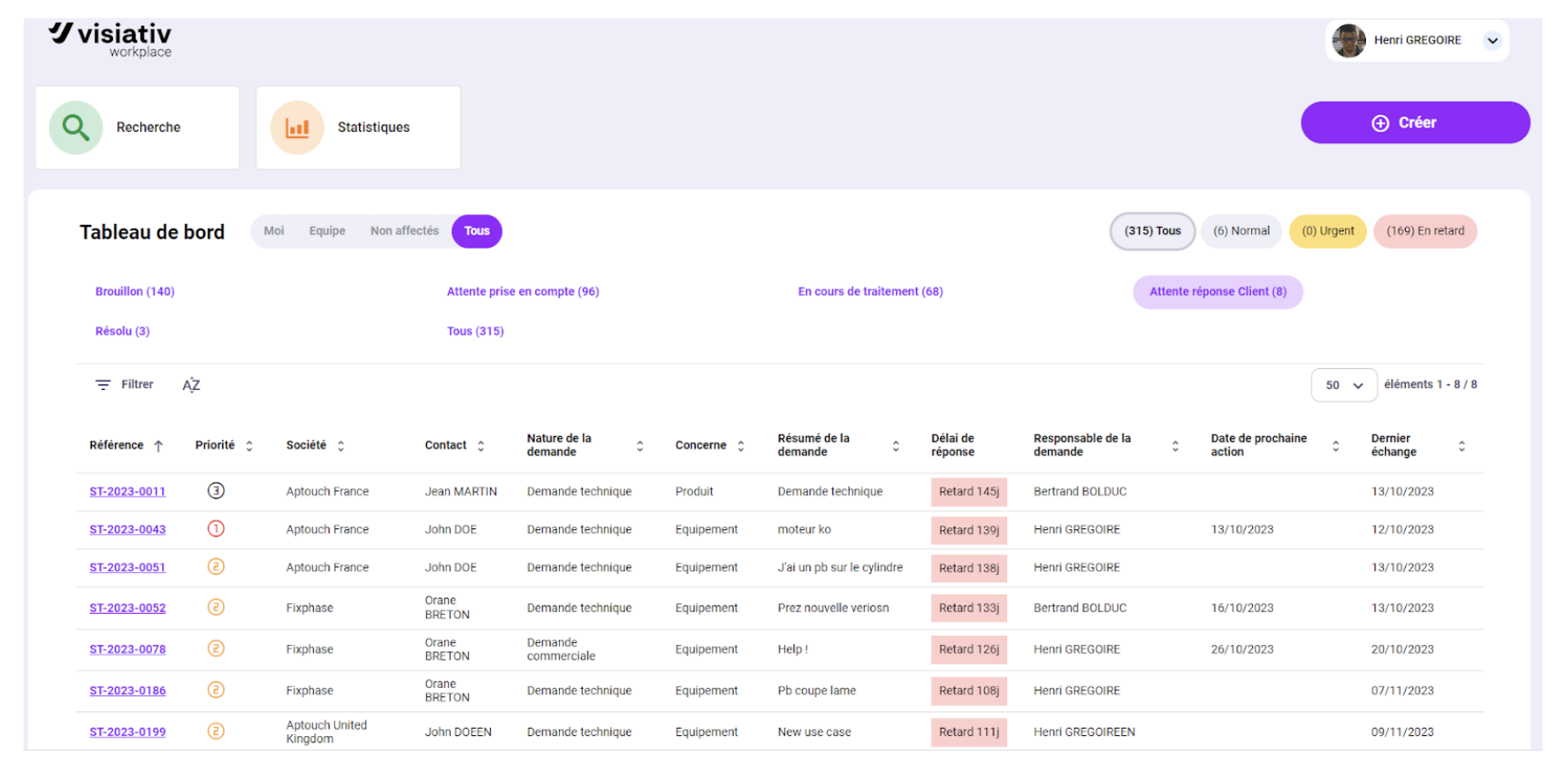This screenshot has width=1568, height=767.
Task: Open ticket ST-2023-0052 link
Action: [127, 608]
